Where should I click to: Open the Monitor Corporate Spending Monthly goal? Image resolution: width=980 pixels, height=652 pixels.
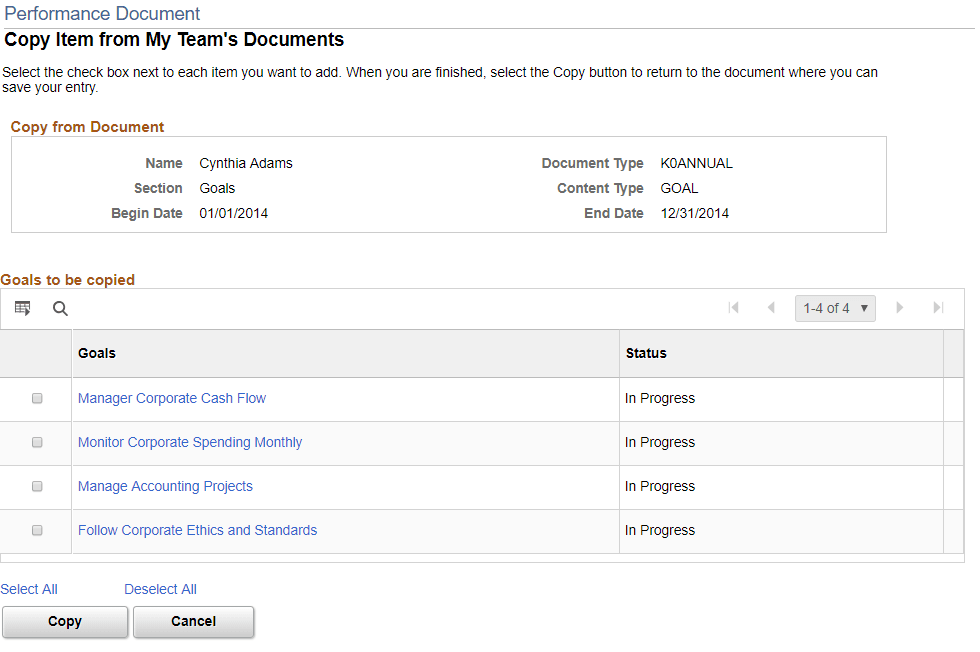190,442
